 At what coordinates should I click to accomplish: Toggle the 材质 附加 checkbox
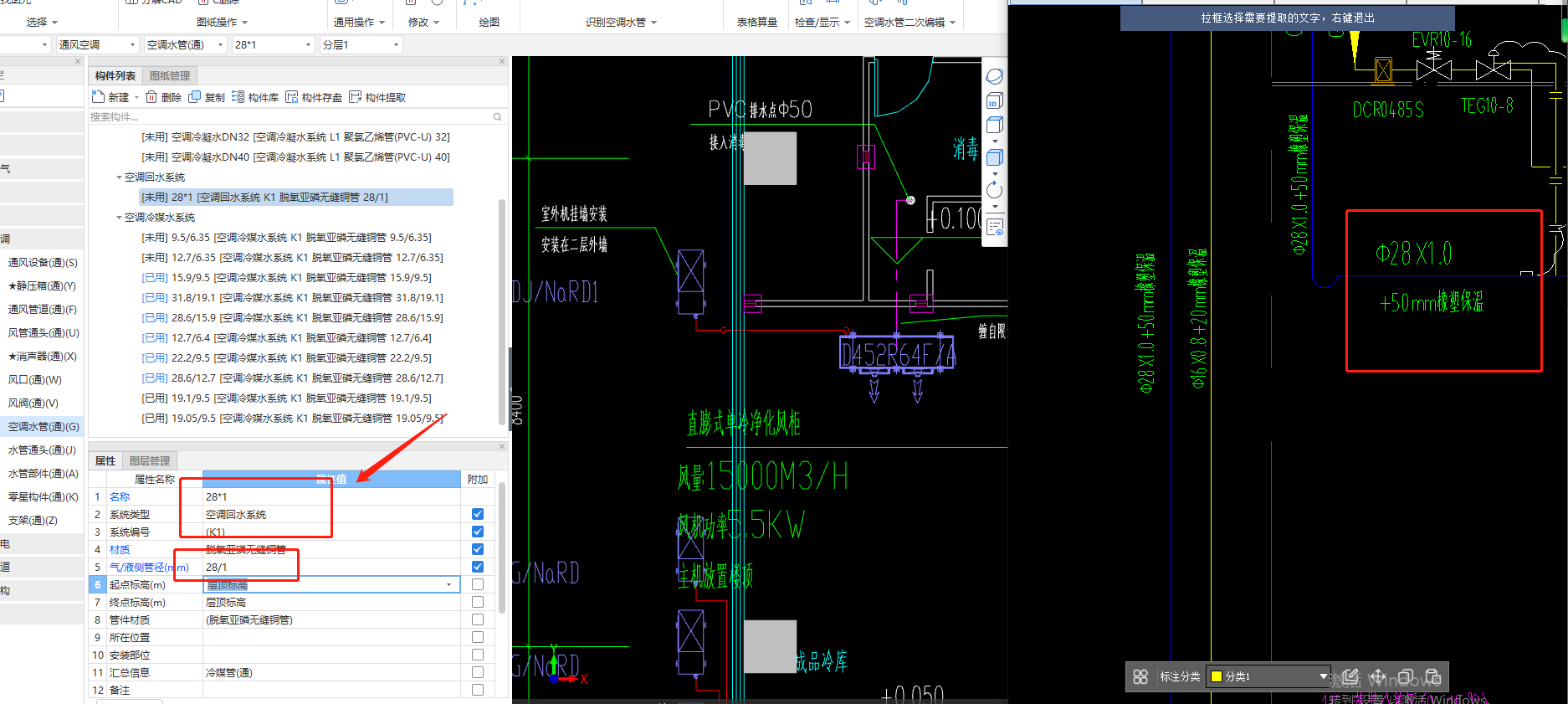[478, 549]
